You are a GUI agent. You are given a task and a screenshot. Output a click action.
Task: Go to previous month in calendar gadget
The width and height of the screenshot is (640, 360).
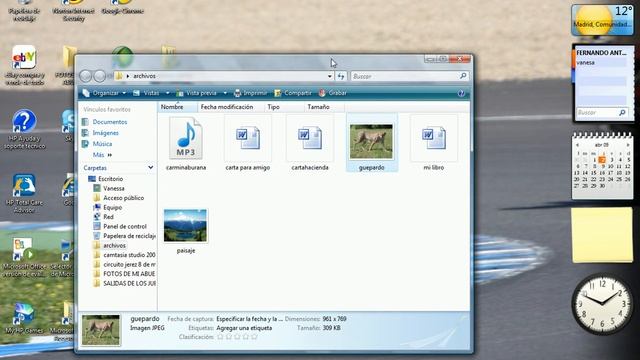point(578,145)
